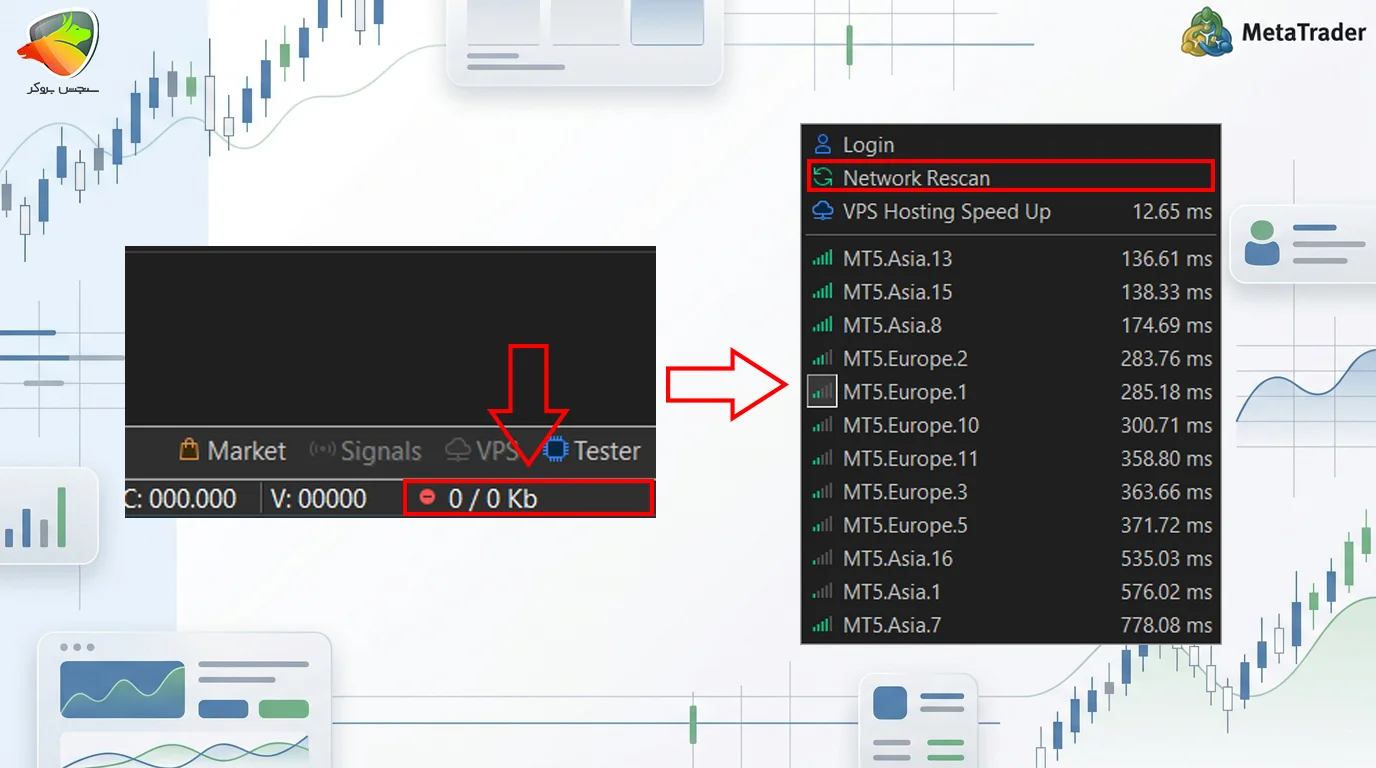1376x768 pixels.
Task: Choose the MT5.Europe.5 access point
Action: pos(1010,525)
